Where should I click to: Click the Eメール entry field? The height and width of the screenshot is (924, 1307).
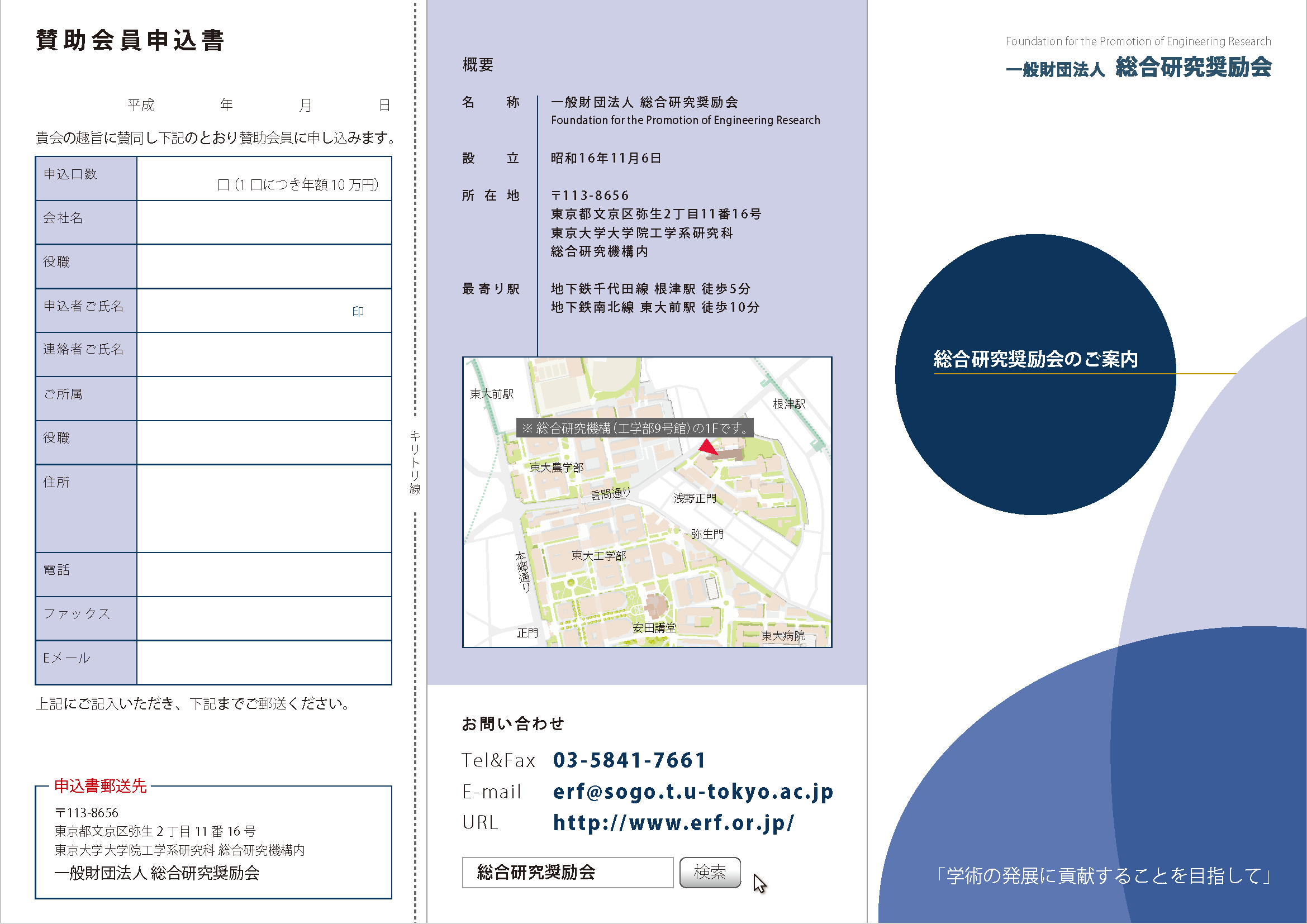point(264,663)
